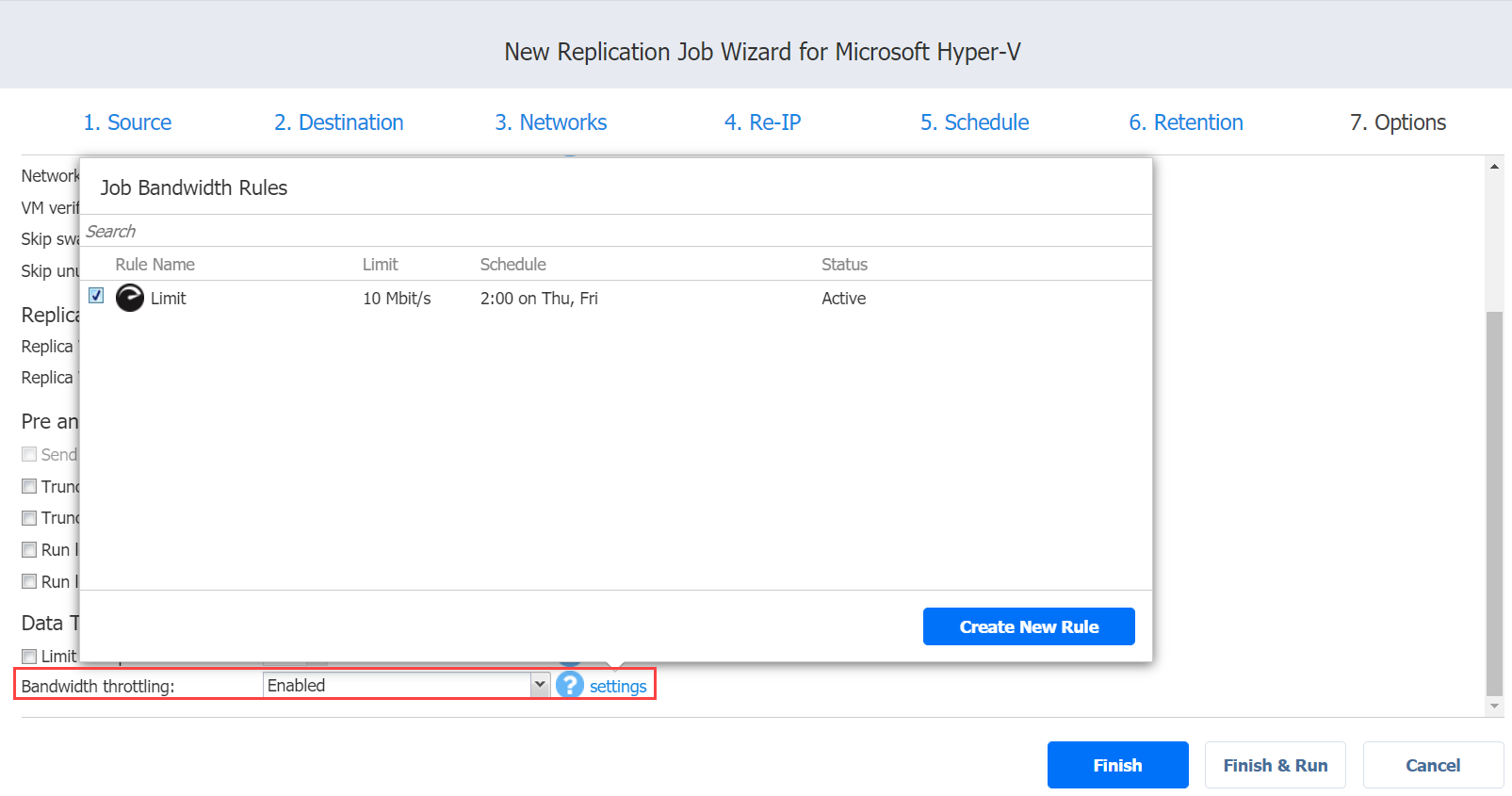This screenshot has width=1512, height=796.
Task: Focus the rules Search field
Action: (x=616, y=231)
